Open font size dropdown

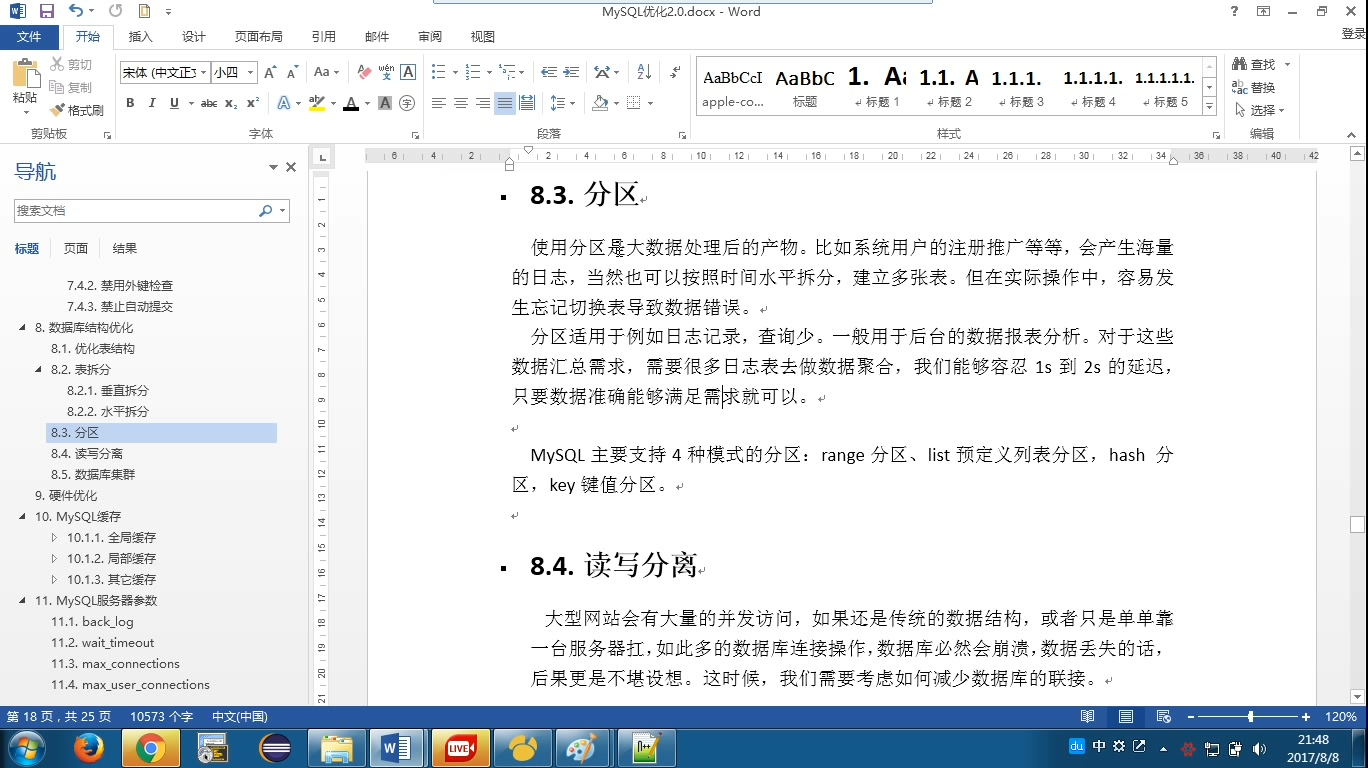click(250, 73)
